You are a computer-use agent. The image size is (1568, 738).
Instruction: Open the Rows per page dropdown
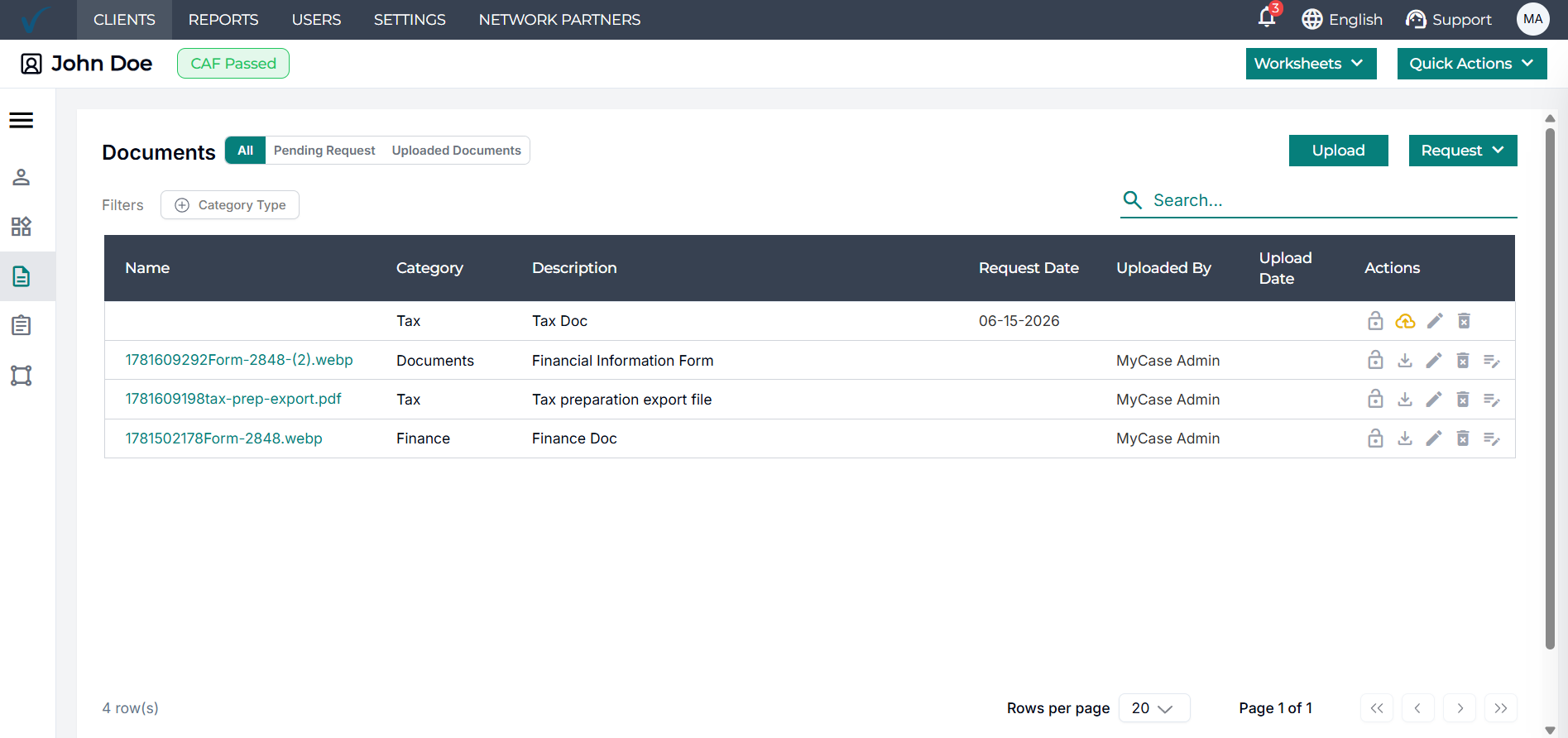pyautogui.click(x=1154, y=708)
